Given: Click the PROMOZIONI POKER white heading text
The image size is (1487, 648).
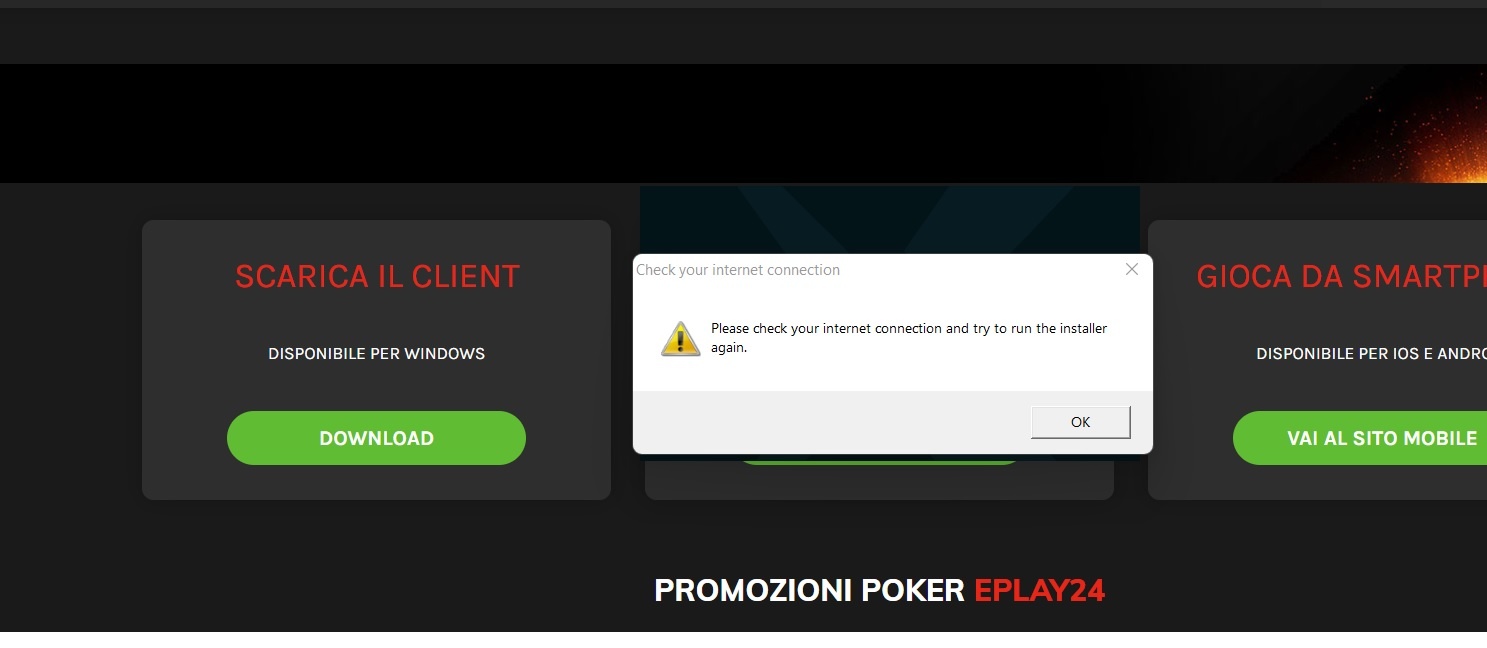Looking at the screenshot, I should (x=809, y=590).
